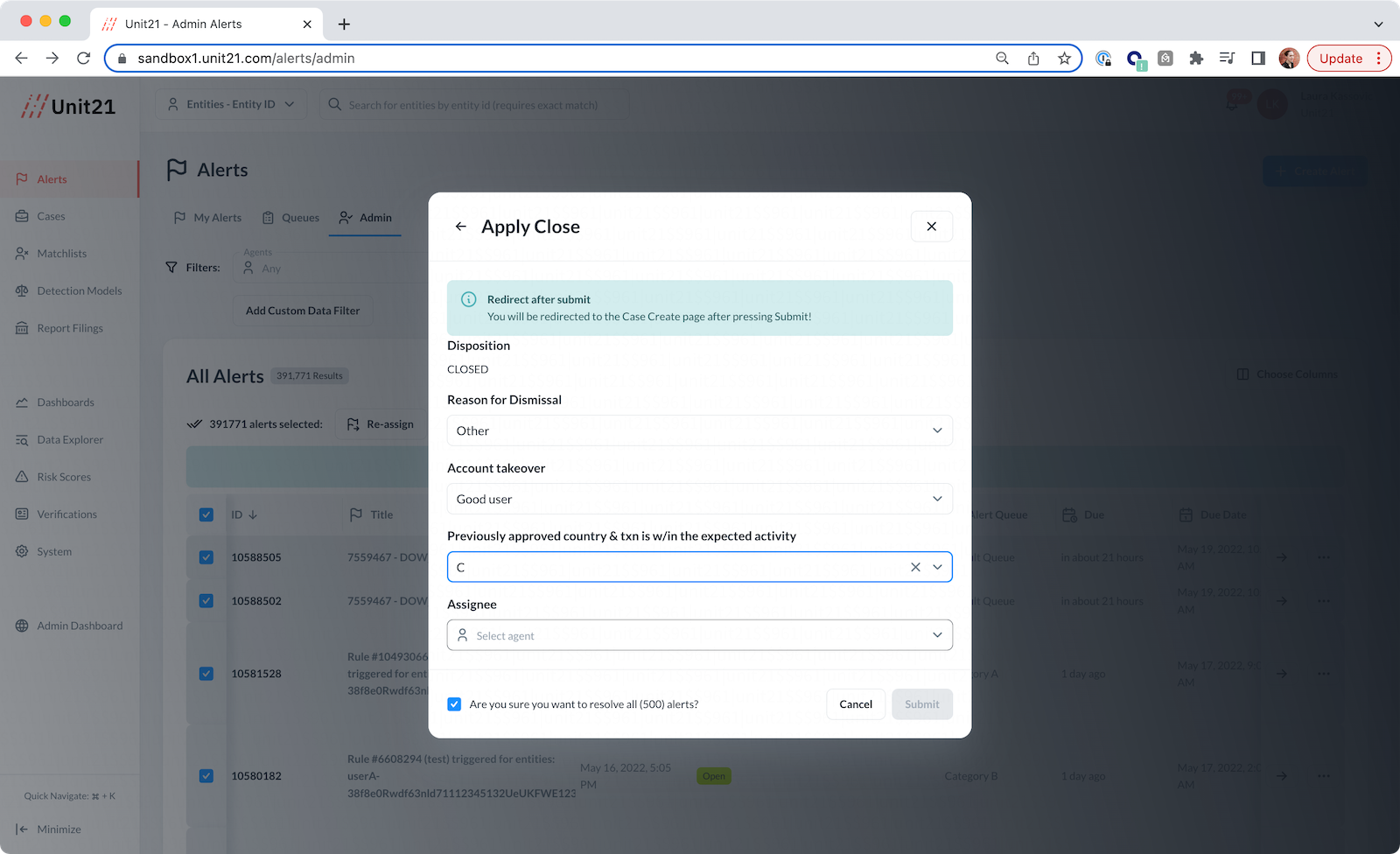Open more options for alert 10588505

tap(1324, 557)
